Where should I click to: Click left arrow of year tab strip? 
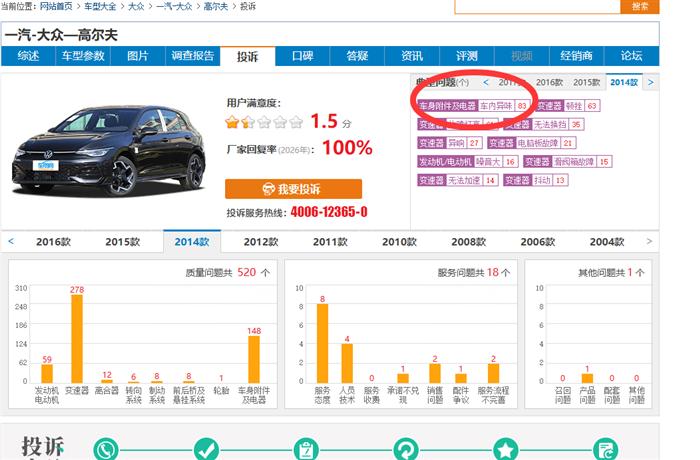pyautogui.click(x=11, y=241)
